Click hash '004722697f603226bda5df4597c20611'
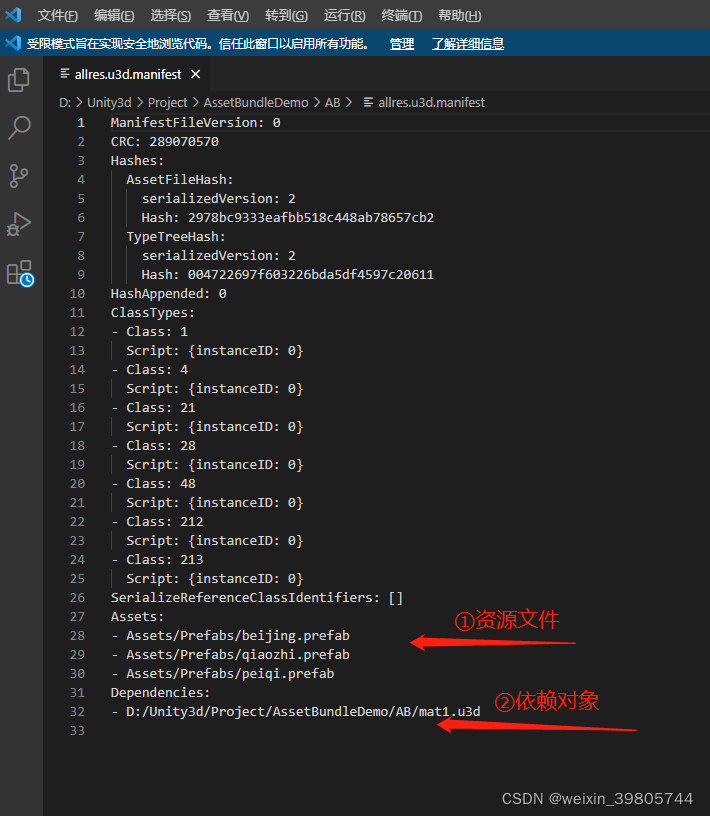The image size is (710, 816). [x=311, y=275]
